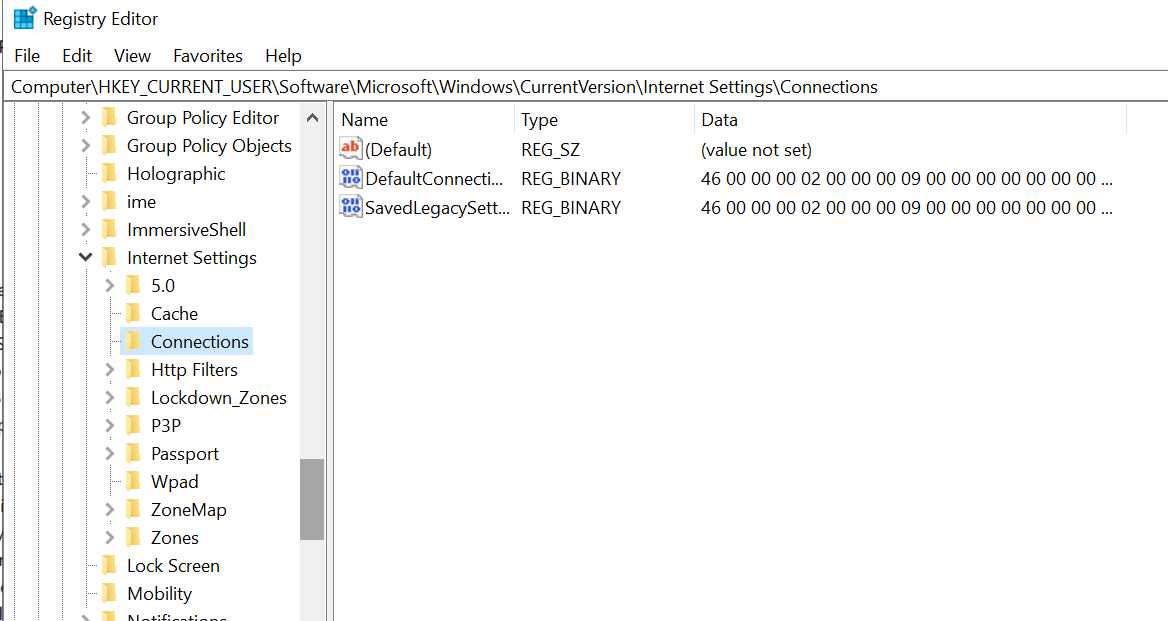Click the tree scrollbar up arrow

[312, 118]
